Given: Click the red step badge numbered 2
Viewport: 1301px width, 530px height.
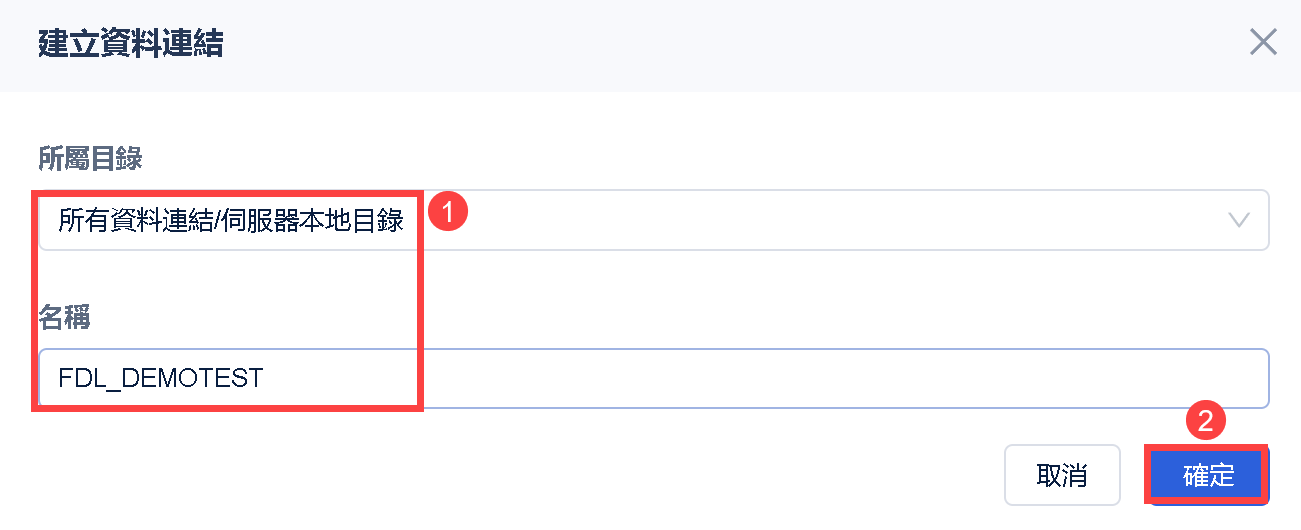Looking at the screenshot, I should [1205, 421].
